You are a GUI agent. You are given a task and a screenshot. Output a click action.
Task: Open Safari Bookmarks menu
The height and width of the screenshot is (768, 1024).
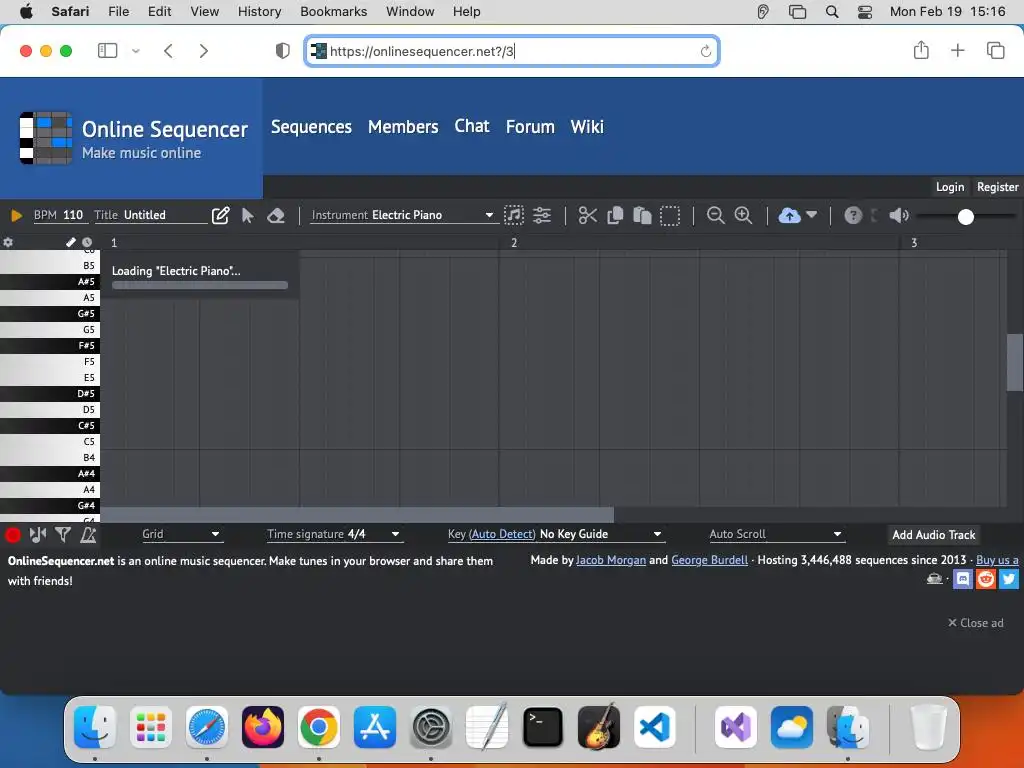click(334, 11)
